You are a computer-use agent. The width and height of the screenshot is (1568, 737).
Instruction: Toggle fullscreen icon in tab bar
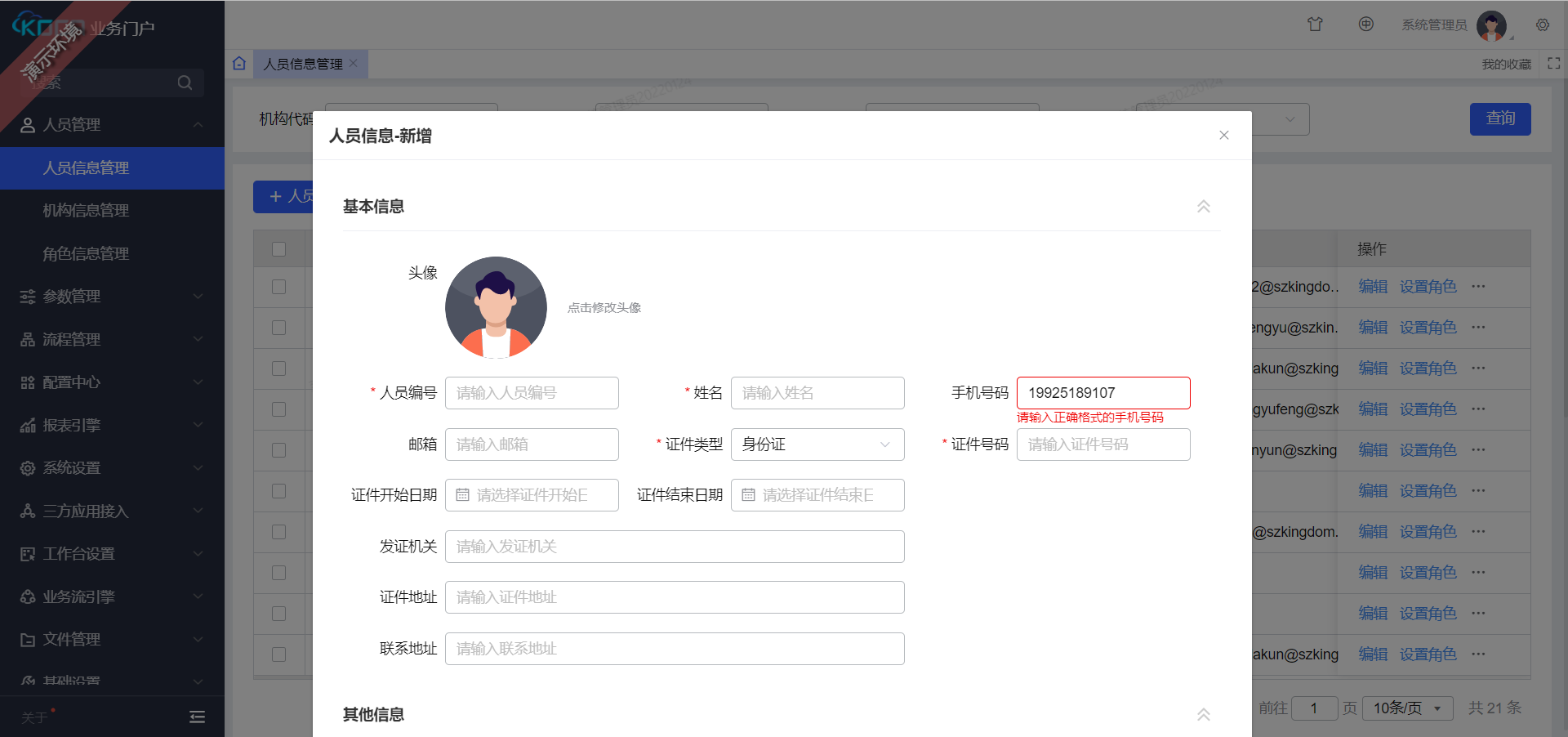(1554, 63)
